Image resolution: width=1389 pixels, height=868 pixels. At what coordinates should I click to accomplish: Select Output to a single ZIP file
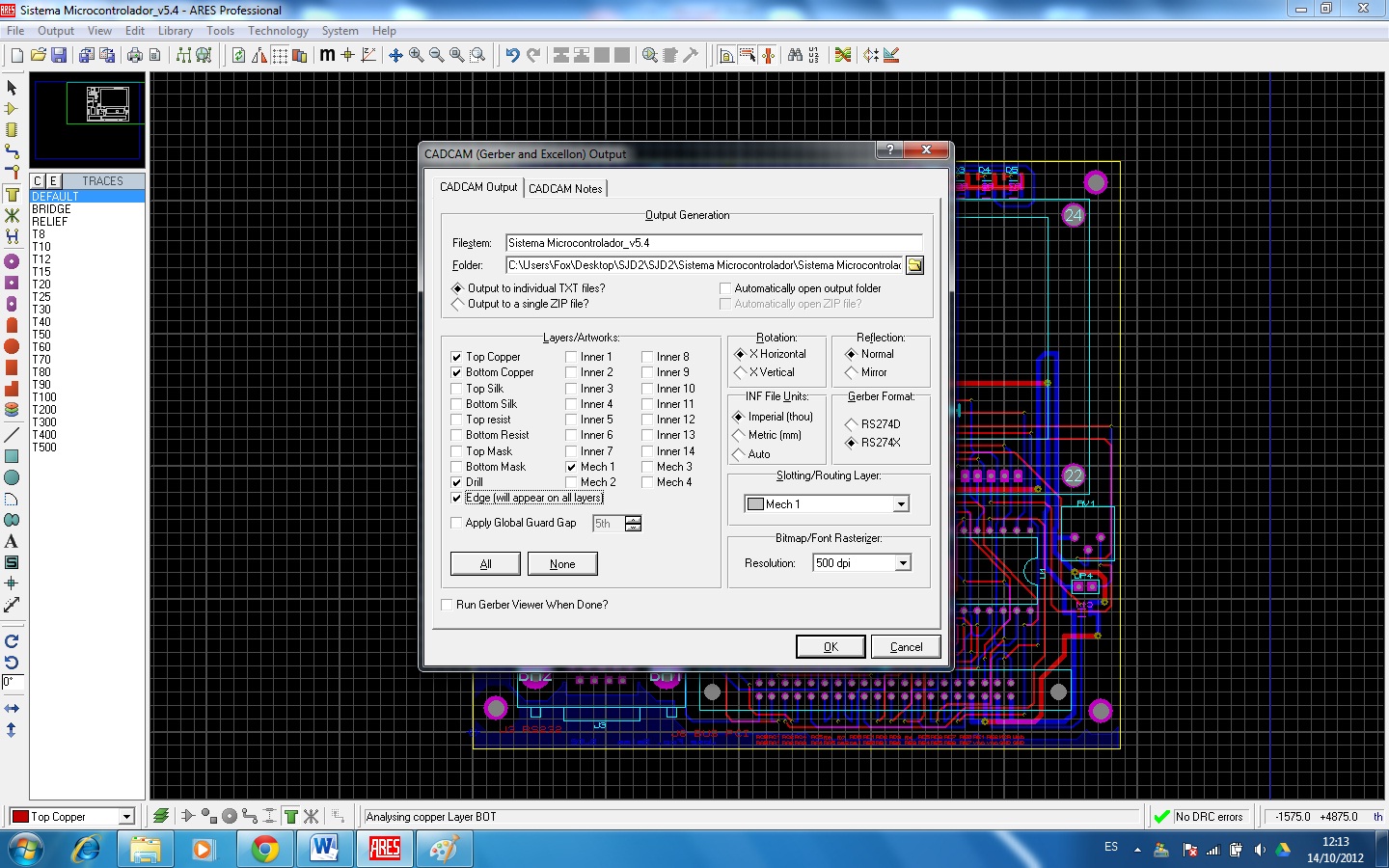[x=457, y=304]
